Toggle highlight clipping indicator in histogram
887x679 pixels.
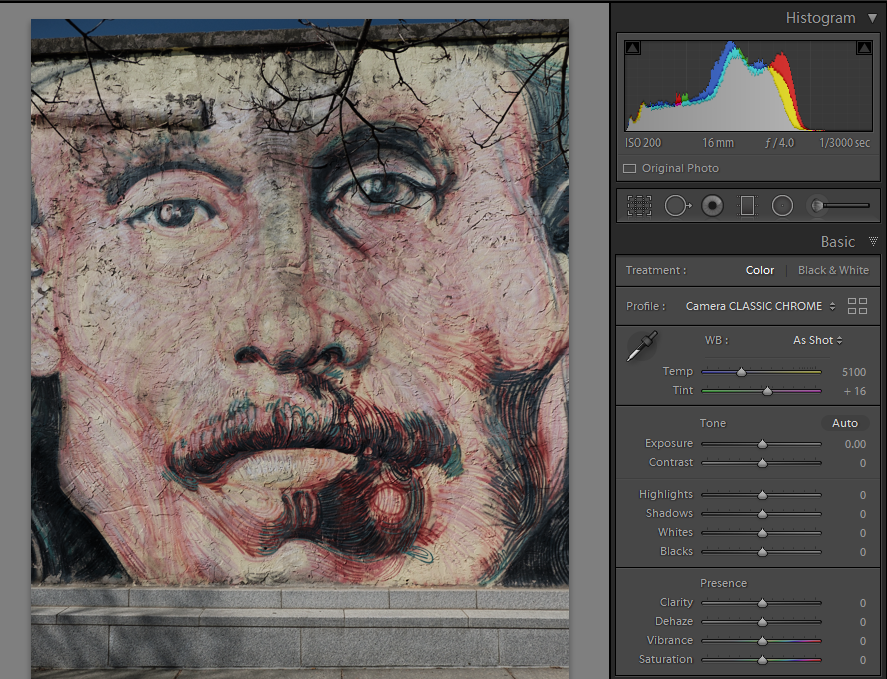pos(863,48)
